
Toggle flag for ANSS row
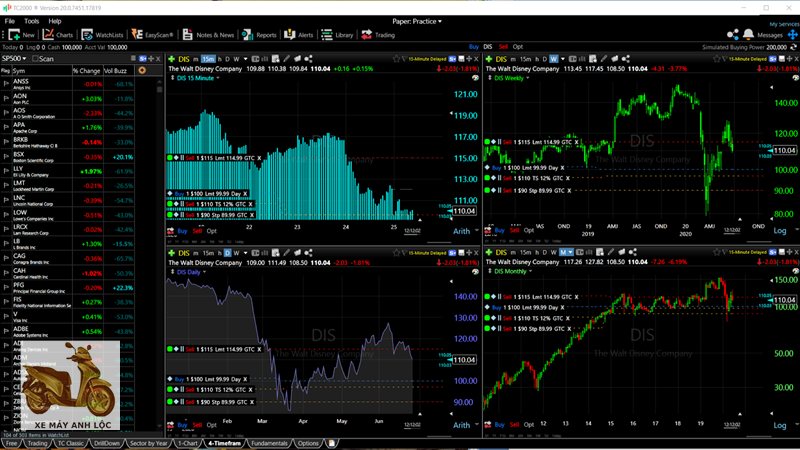pyautogui.click(x=6, y=83)
